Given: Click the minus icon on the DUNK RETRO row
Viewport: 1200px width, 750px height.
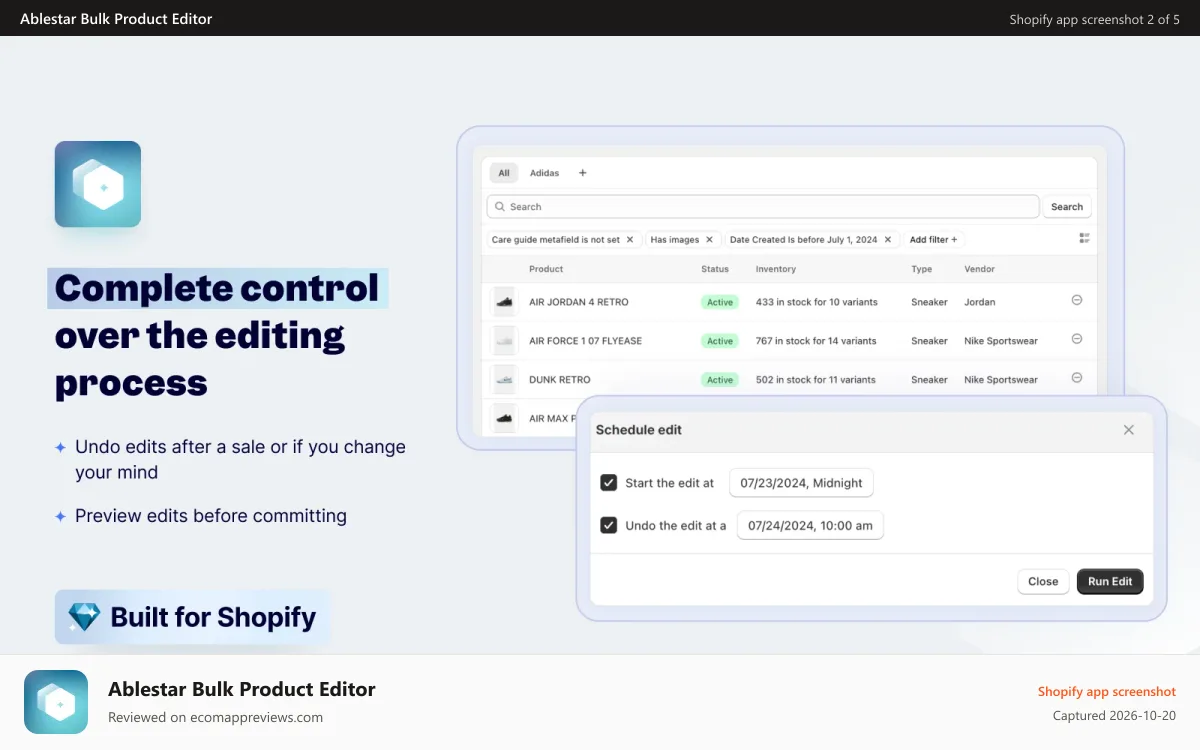Looking at the screenshot, I should pos(1077,378).
